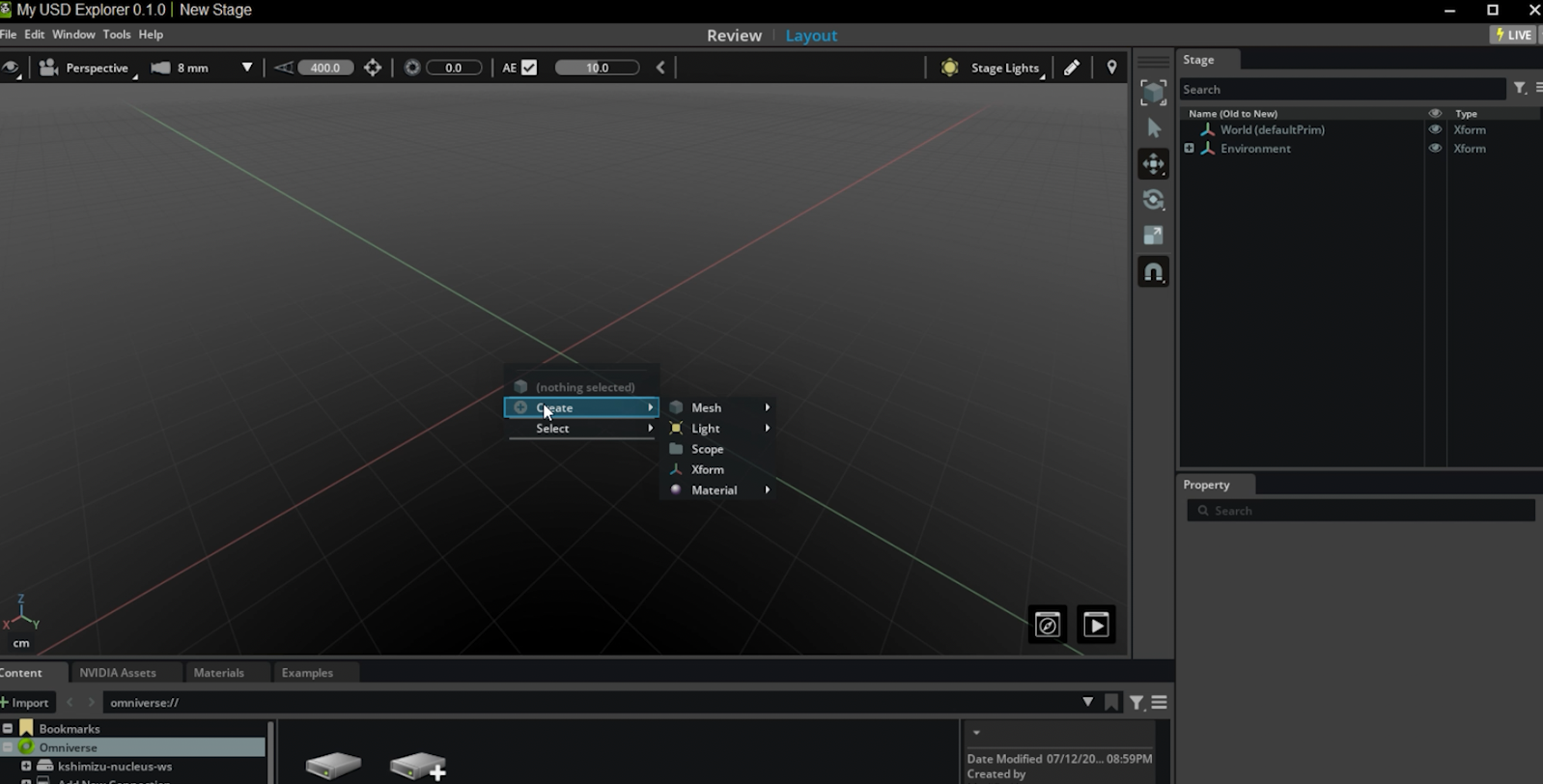Image resolution: width=1543 pixels, height=784 pixels.
Task: Click the visibility column header eye
Action: click(1435, 113)
